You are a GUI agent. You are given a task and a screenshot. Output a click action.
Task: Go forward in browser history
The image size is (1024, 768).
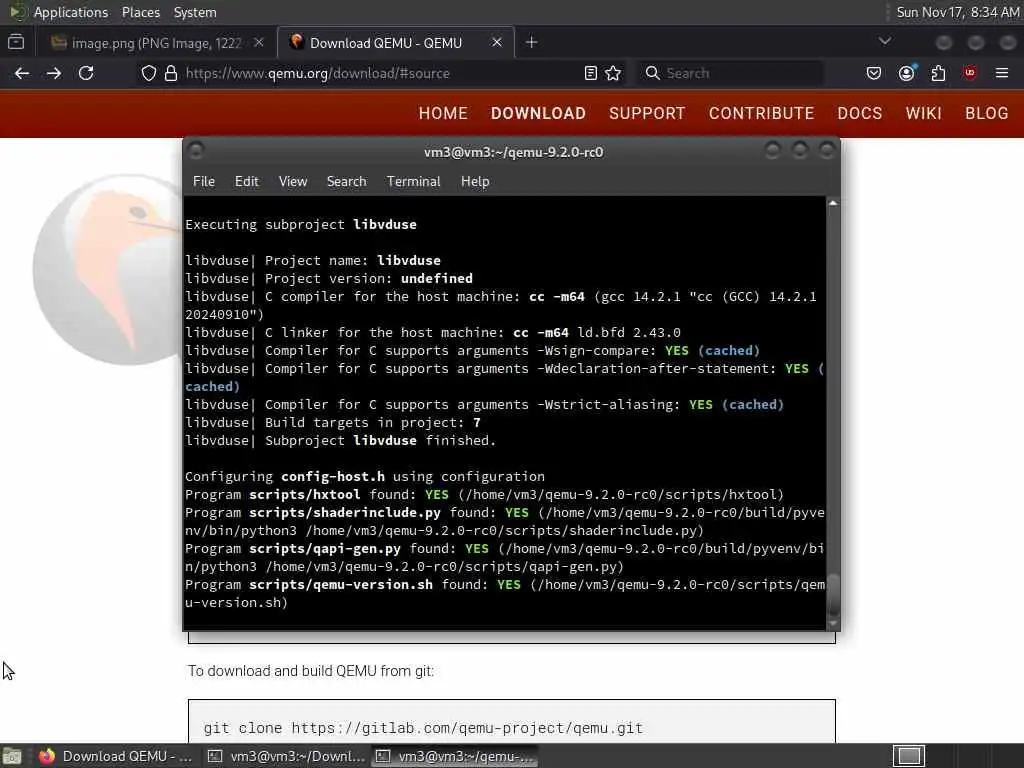pos(54,73)
